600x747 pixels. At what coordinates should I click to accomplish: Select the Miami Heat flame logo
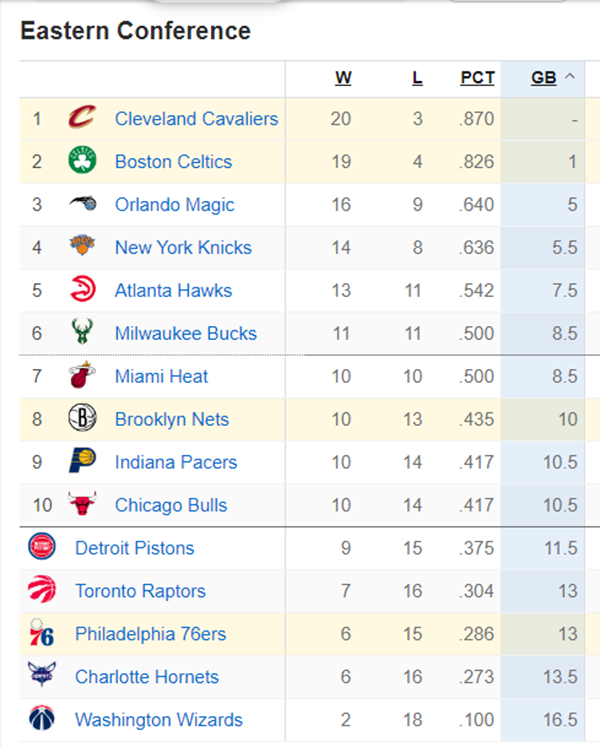point(82,375)
